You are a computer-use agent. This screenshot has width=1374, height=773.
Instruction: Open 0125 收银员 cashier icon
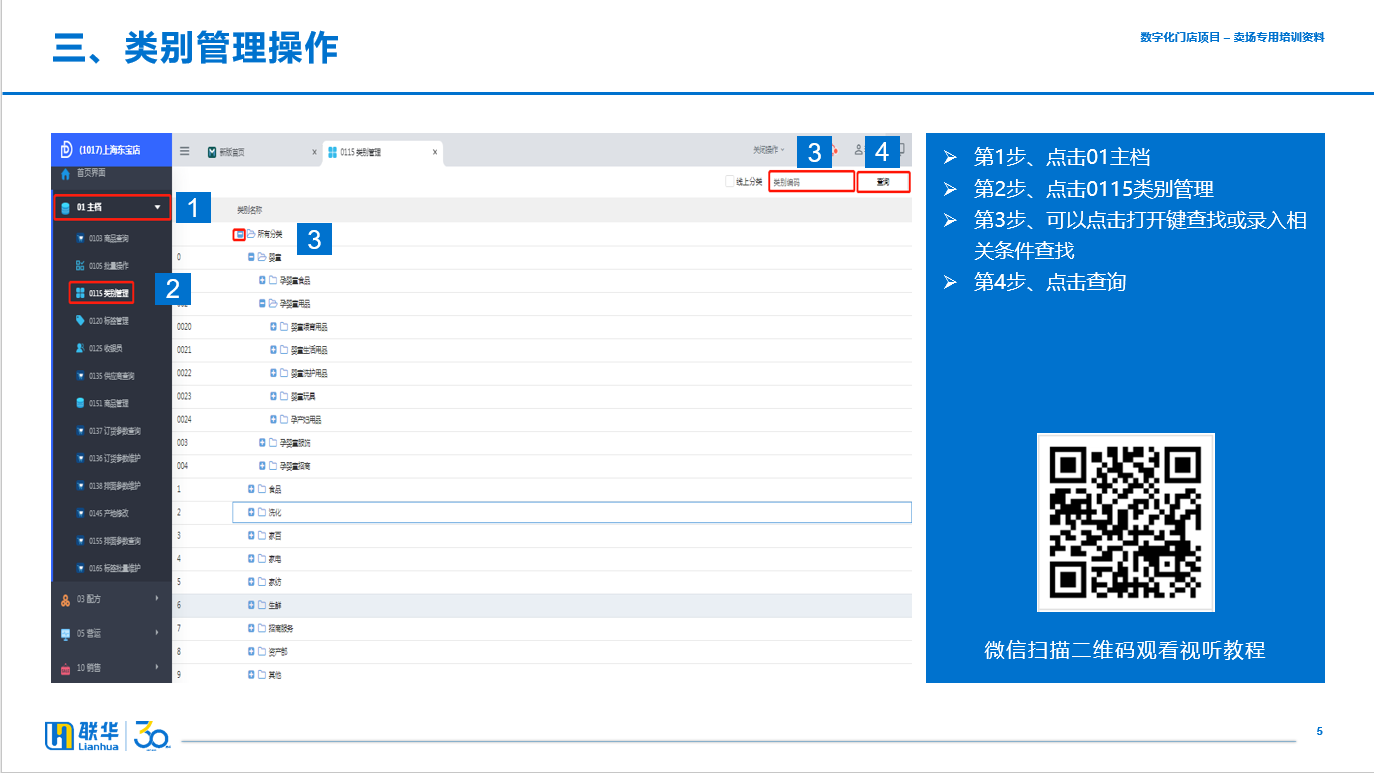(80, 348)
